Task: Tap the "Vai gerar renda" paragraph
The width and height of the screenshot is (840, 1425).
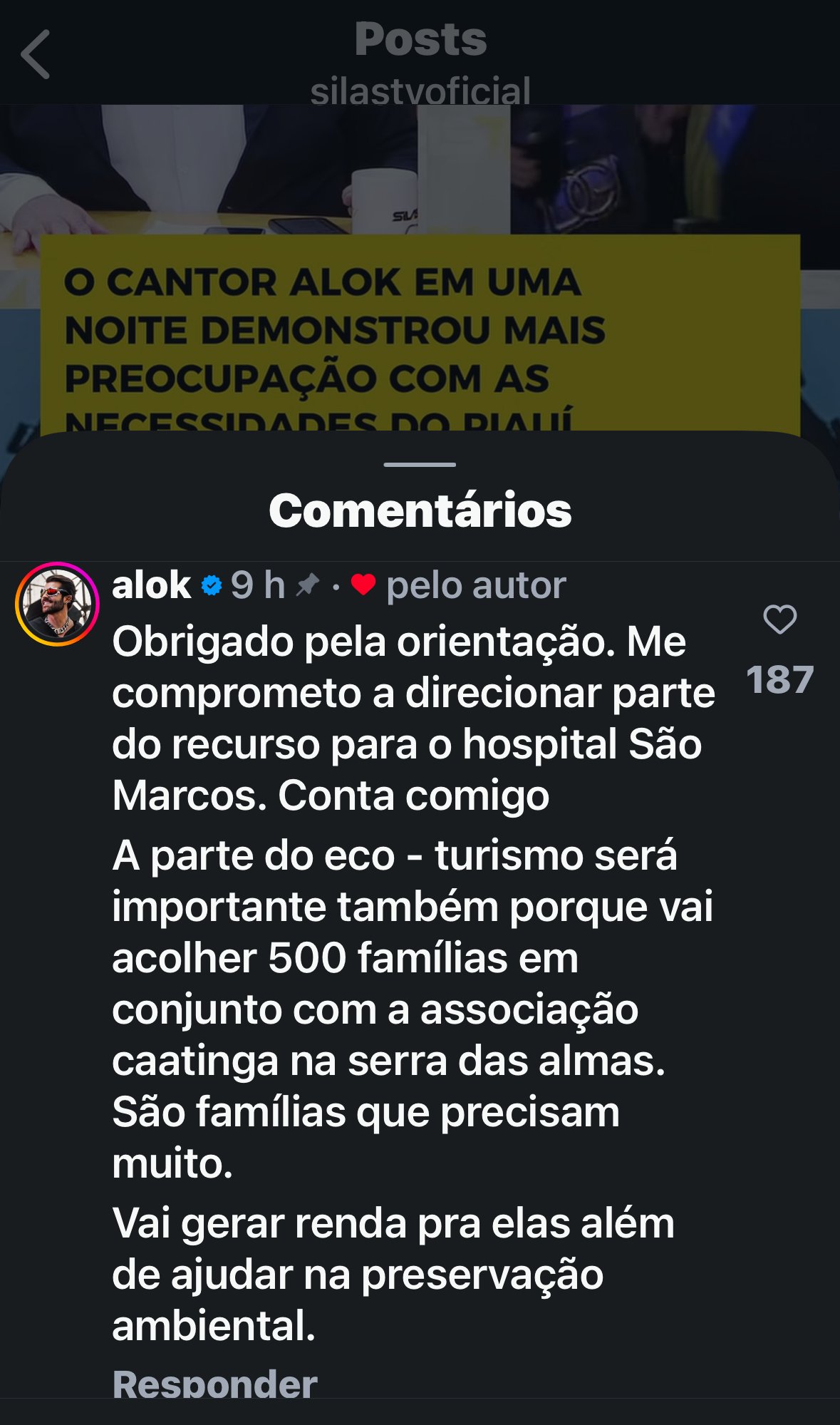Action: point(393,1275)
